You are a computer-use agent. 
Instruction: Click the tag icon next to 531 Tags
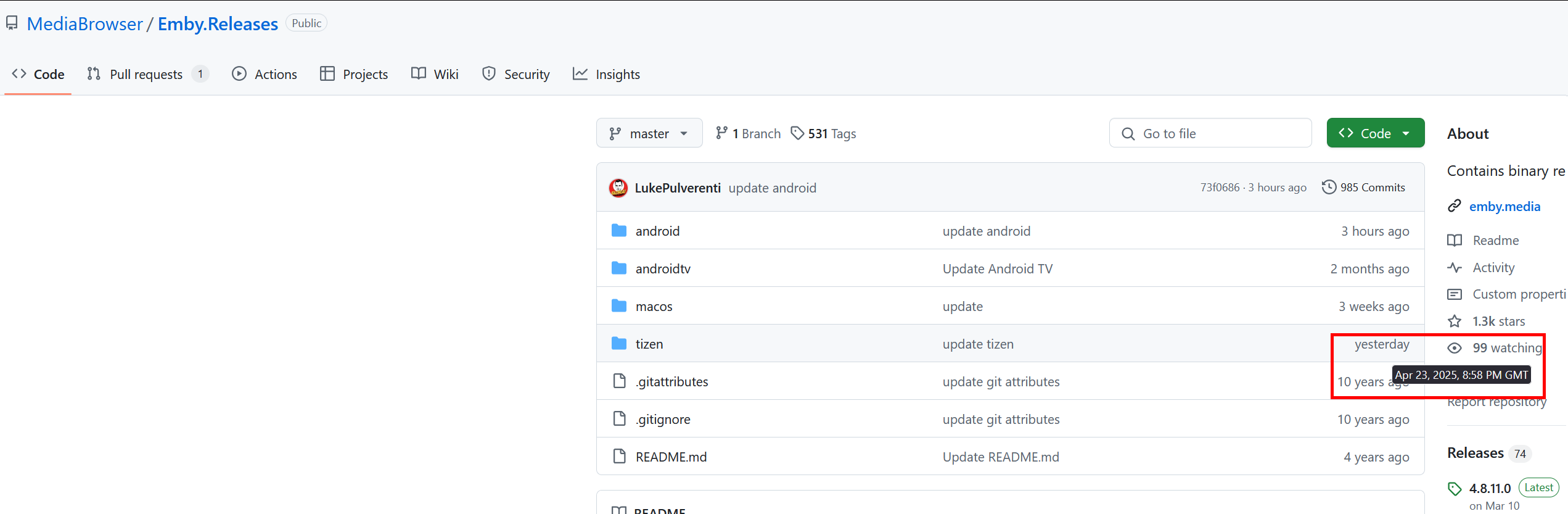click(797, 133)
